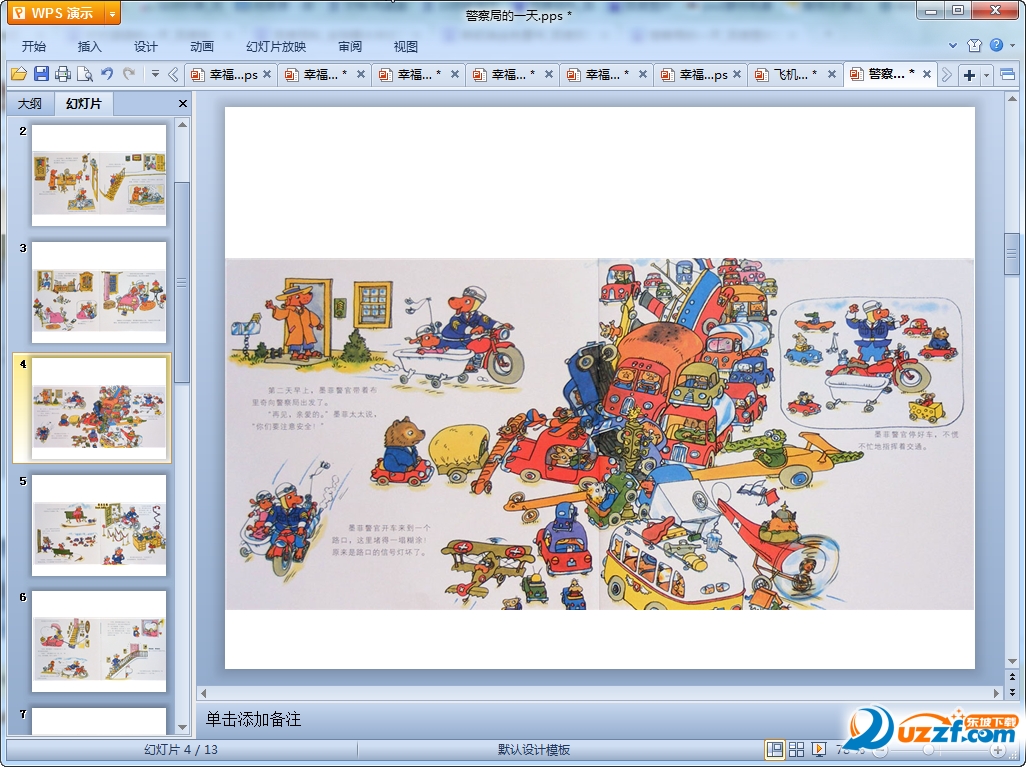This screenshot has width=1026, height=767.
Task: Open a file with the folder icon
Action: (18, 74)
